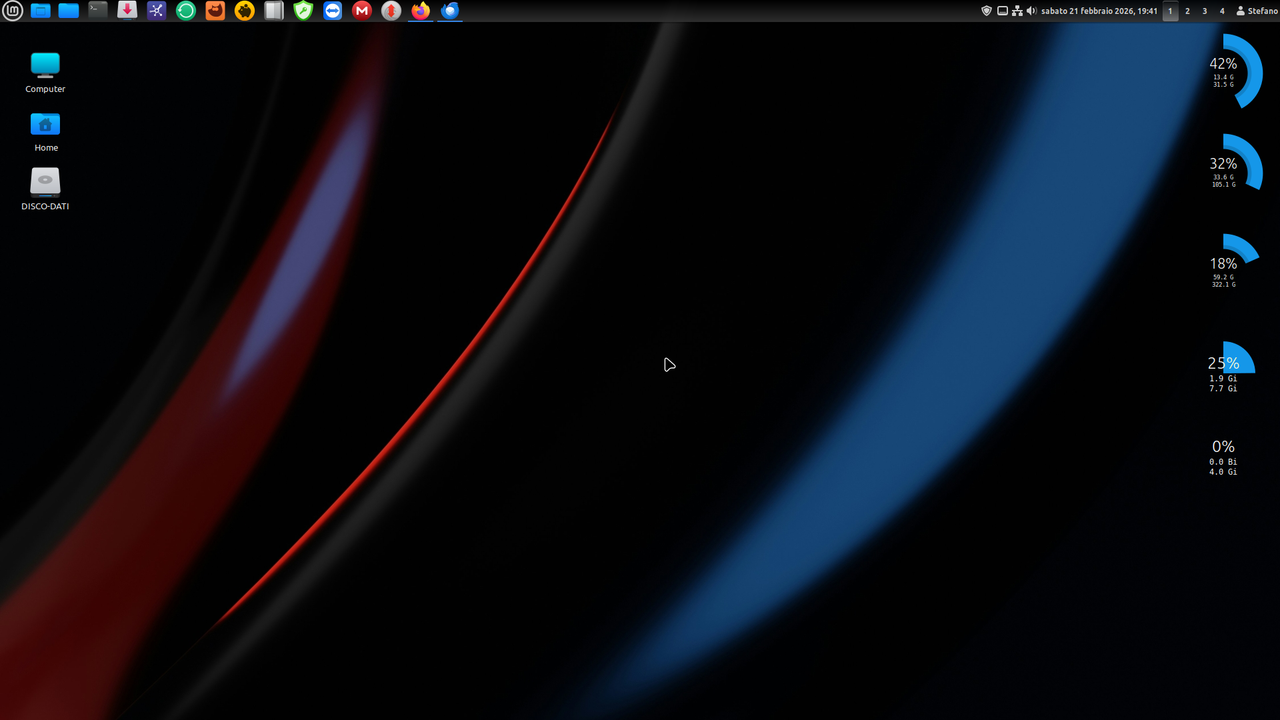This screenshot has height=720, width=1280.
Task: Switch to workspace 4
Action: pyautogui.click(x=1222, y=11)
